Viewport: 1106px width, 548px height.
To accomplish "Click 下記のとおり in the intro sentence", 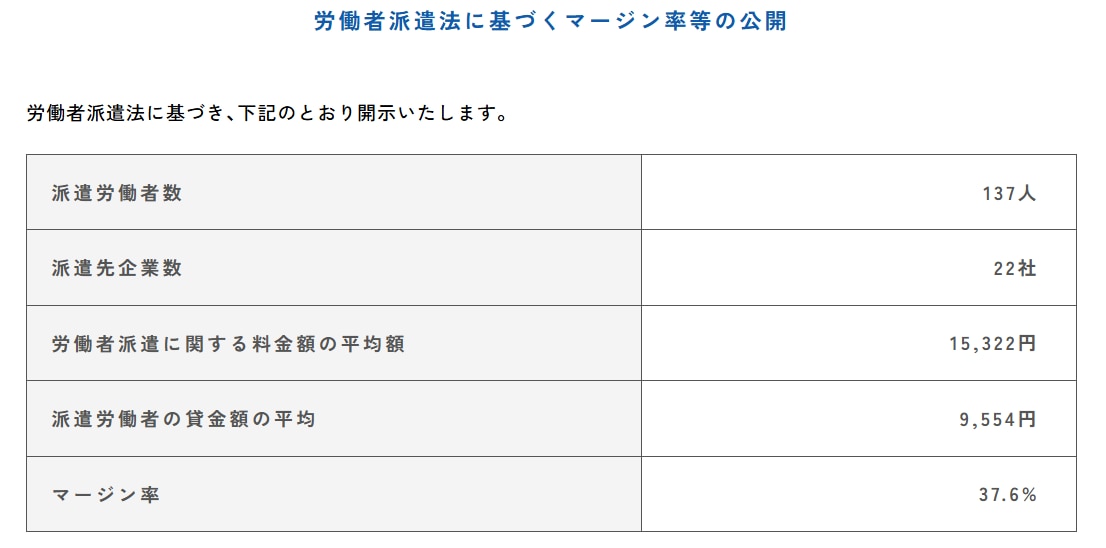I will [295, 113].
